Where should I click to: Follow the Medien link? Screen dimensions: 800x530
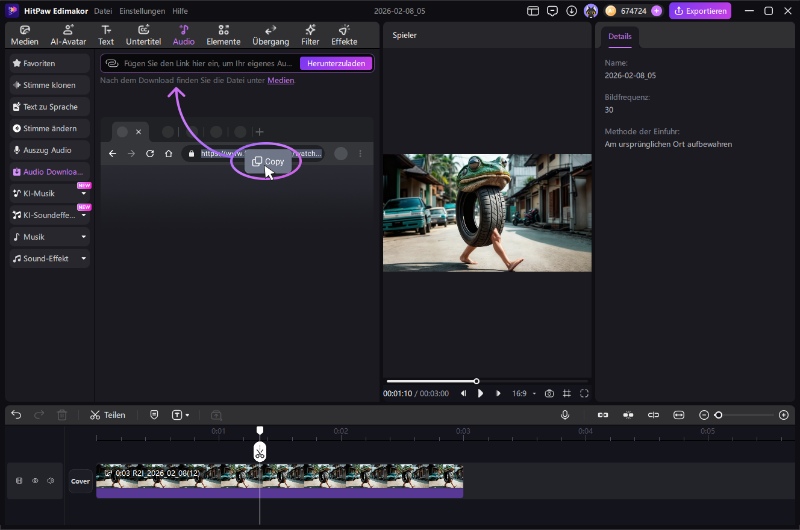coord(280,80)
